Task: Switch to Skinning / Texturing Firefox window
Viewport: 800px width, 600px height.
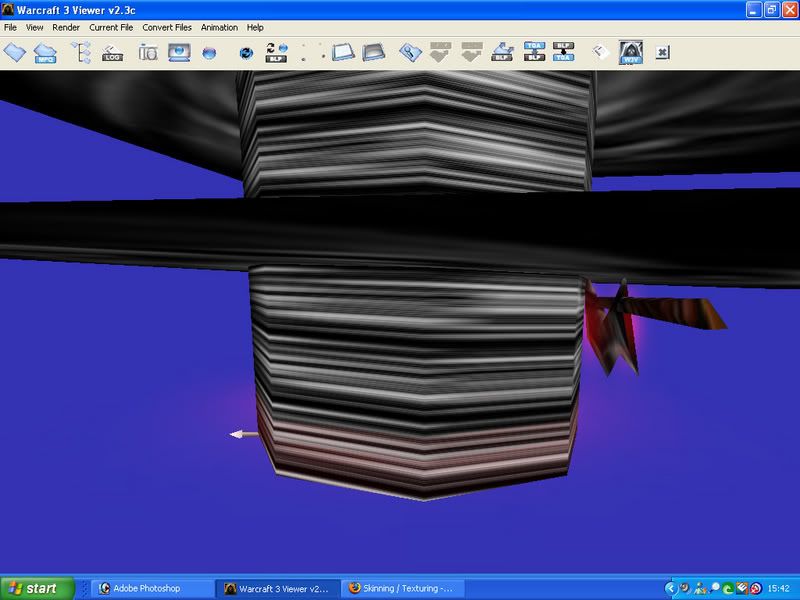Action: 402,588
